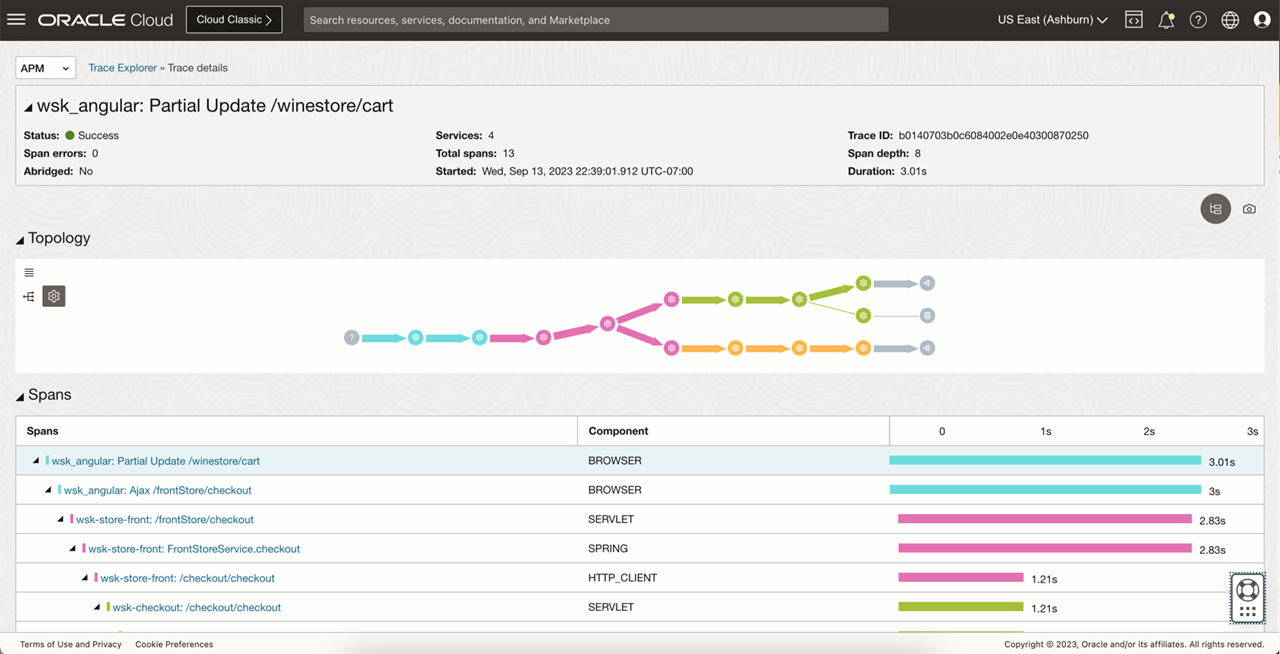Select the gray question-mark topology node

coord(351,338)
